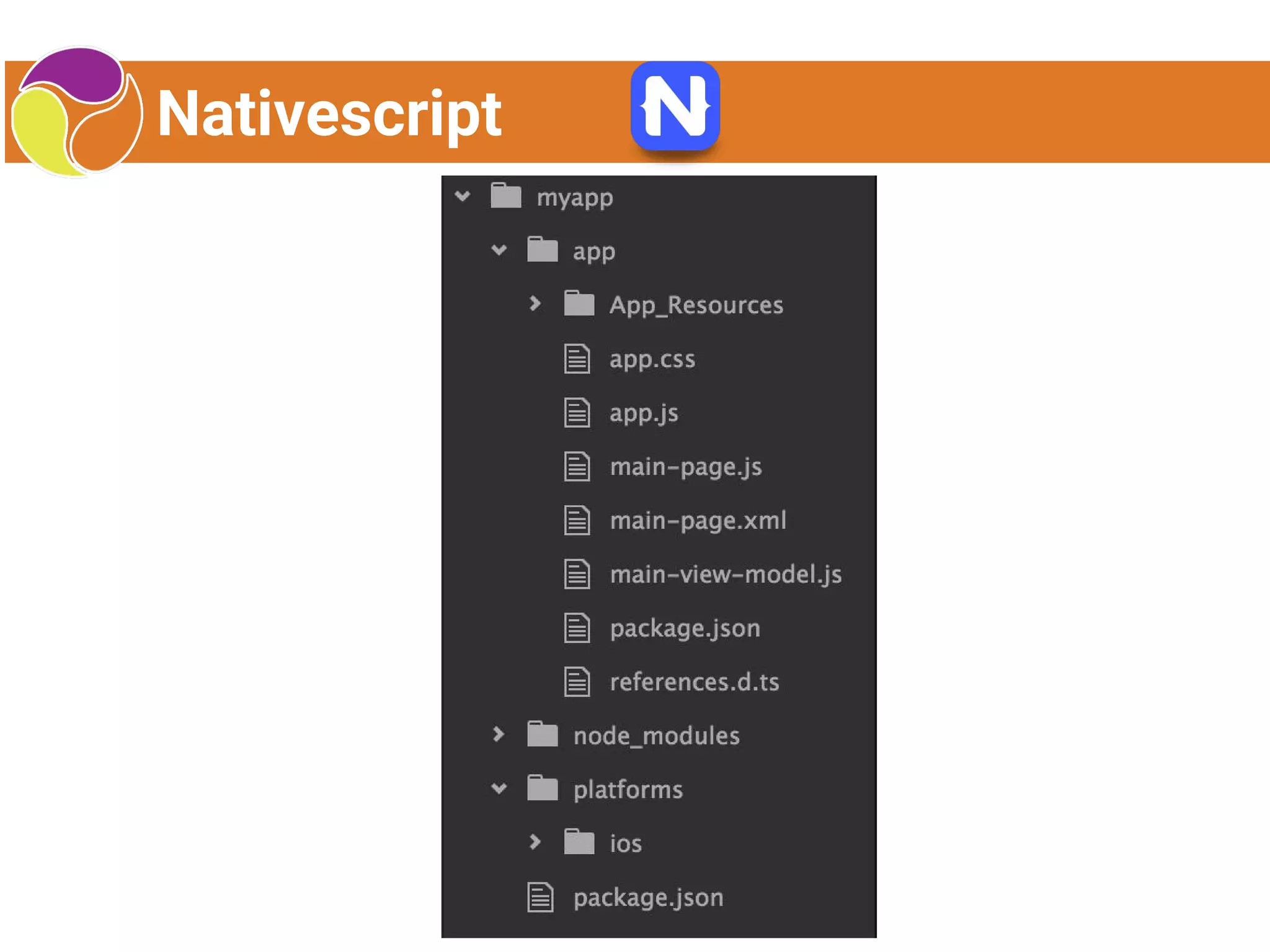Open the package.json name below ios
Image resolution: width=1270 pixels, height=952 pixels.
pyautogui.click(x=649, y=897)
